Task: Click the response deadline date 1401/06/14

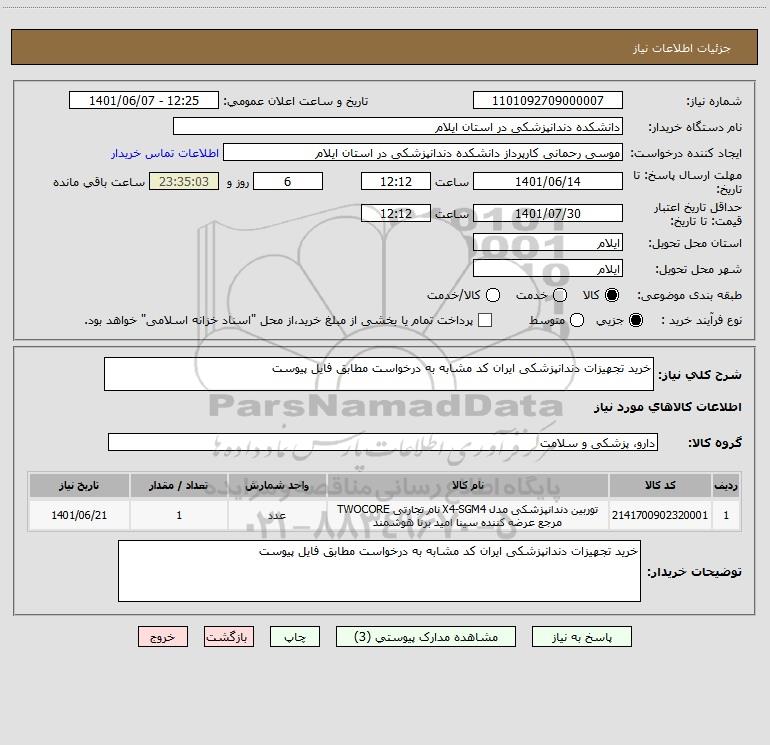Action: point(548,181)
